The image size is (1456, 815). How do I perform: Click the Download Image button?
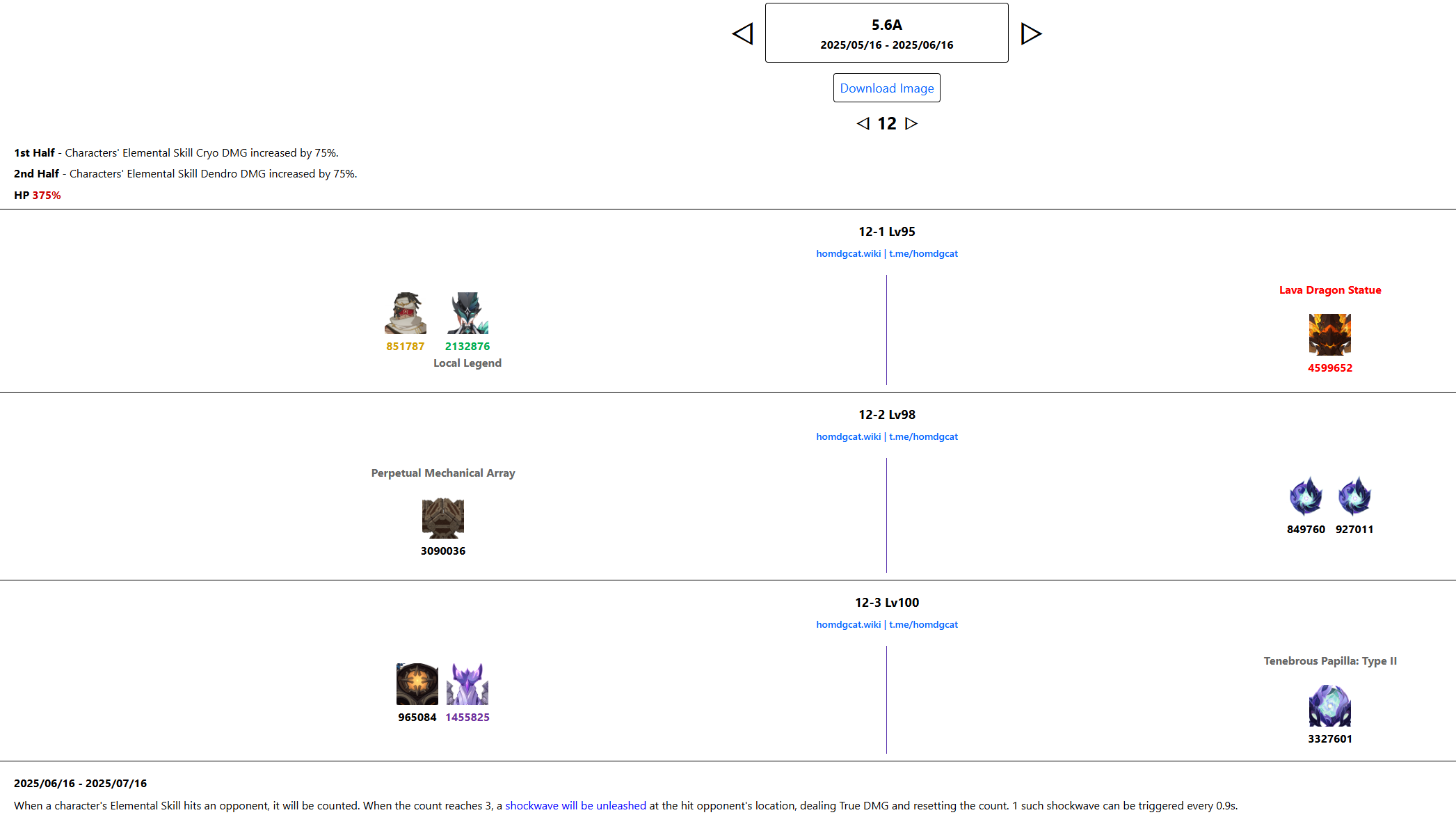pos(886,88)
